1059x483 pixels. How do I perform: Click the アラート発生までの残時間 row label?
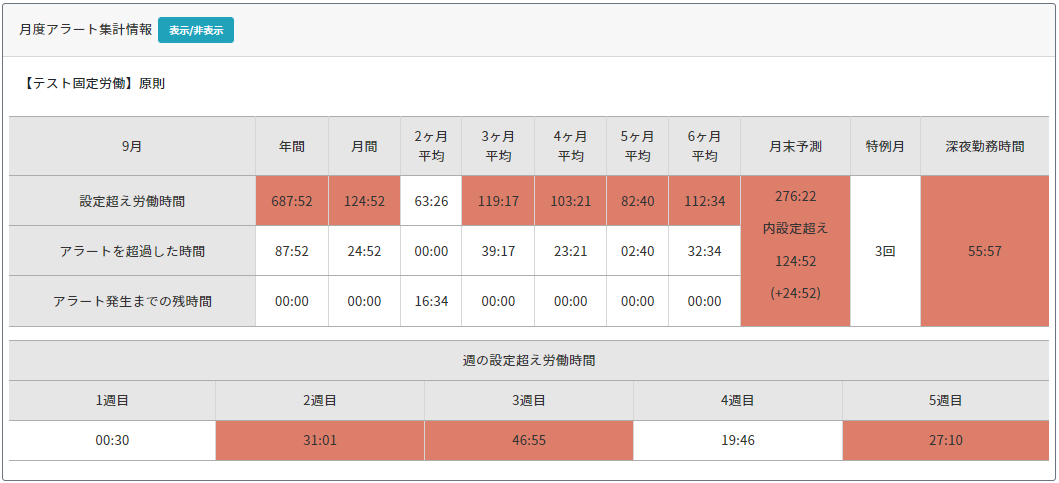point(132,301)
